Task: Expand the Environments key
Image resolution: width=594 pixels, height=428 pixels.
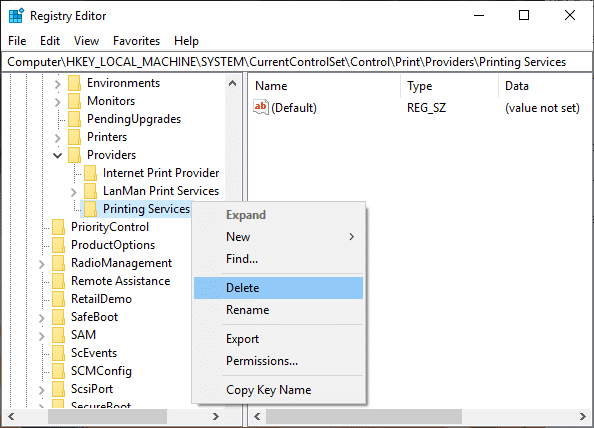Action: tap(58, 84)
